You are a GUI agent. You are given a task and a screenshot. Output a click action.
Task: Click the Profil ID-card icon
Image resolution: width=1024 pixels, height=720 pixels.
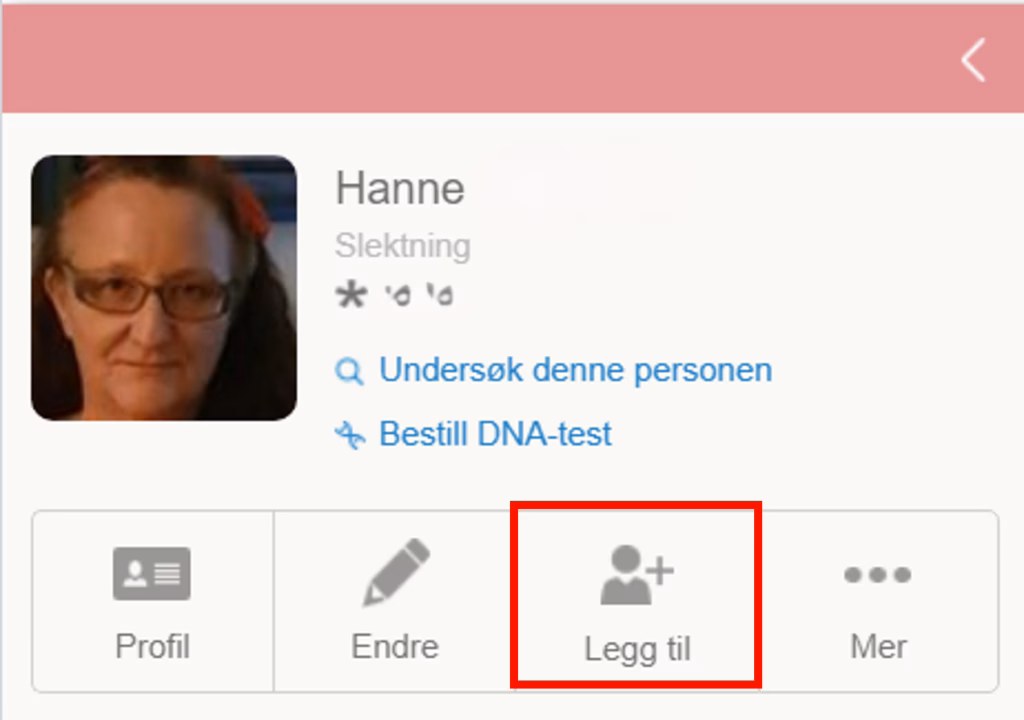point(152,573)
